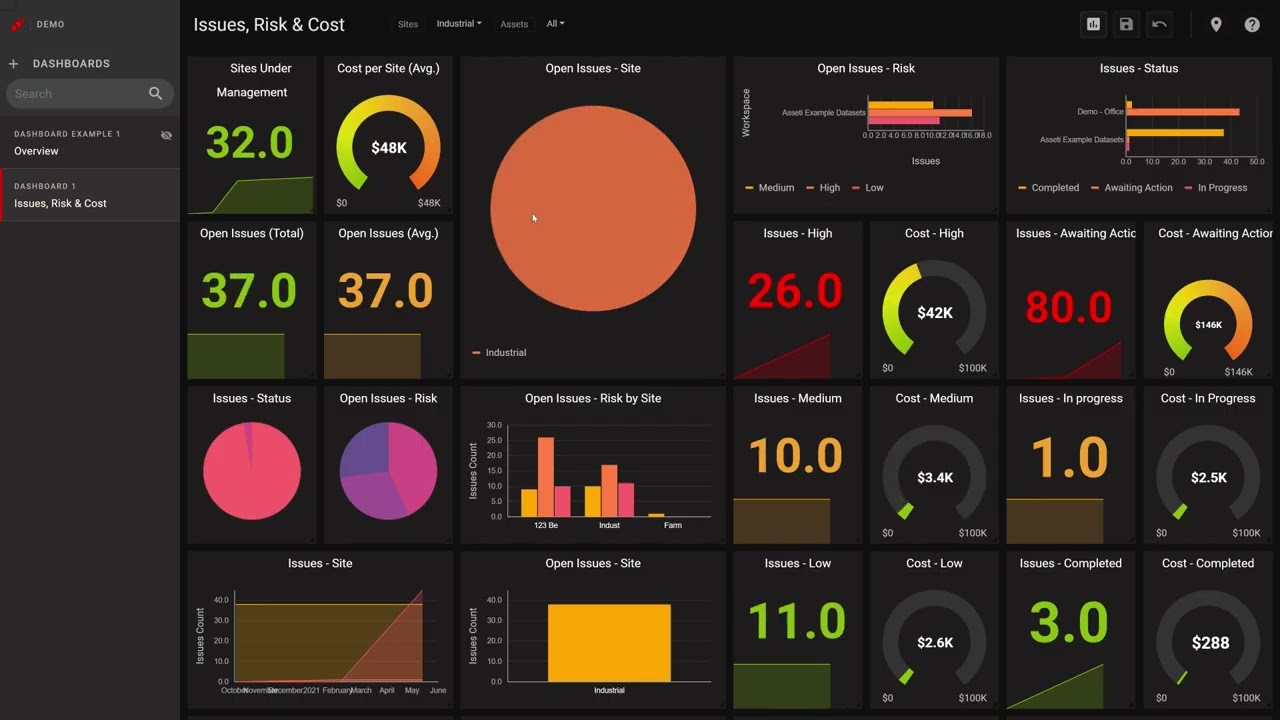Select the Issues, Risk & Cost dashboard

pyautogui.click(x=60, y=203)
